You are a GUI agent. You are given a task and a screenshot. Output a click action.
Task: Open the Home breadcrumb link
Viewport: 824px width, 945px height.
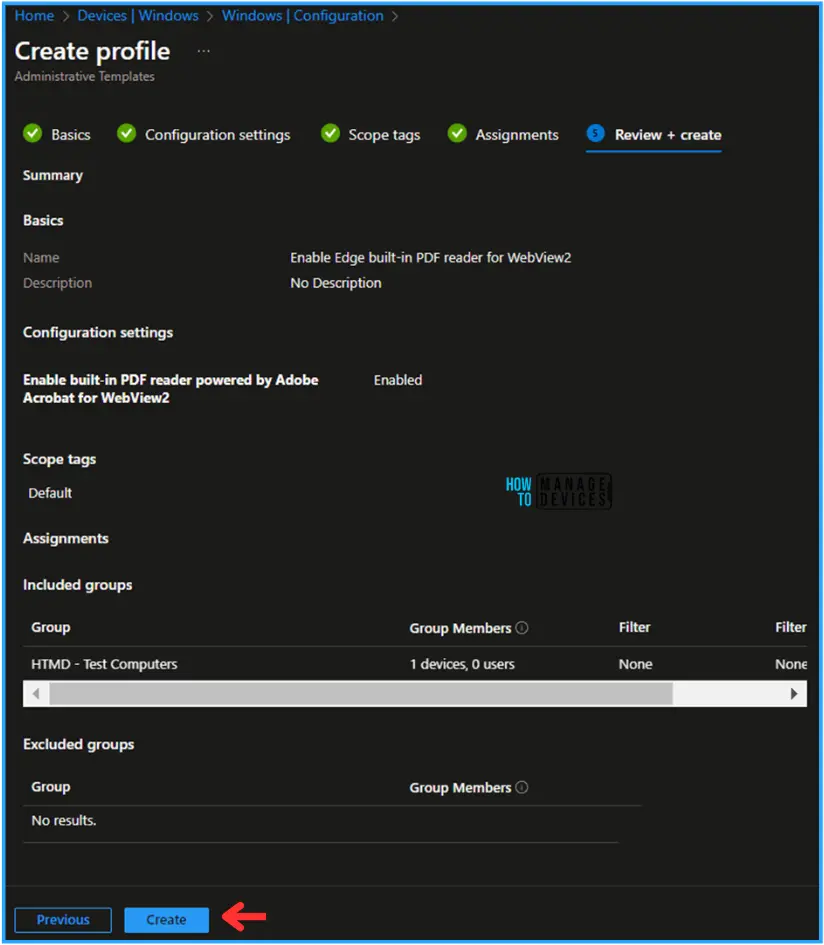pos(34,16)
